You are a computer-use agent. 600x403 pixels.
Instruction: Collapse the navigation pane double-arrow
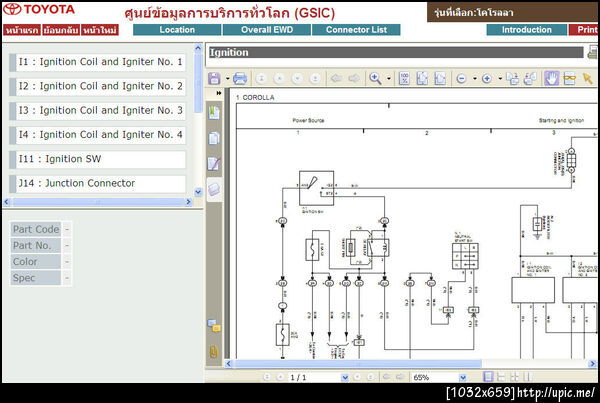tap(218, 93)
